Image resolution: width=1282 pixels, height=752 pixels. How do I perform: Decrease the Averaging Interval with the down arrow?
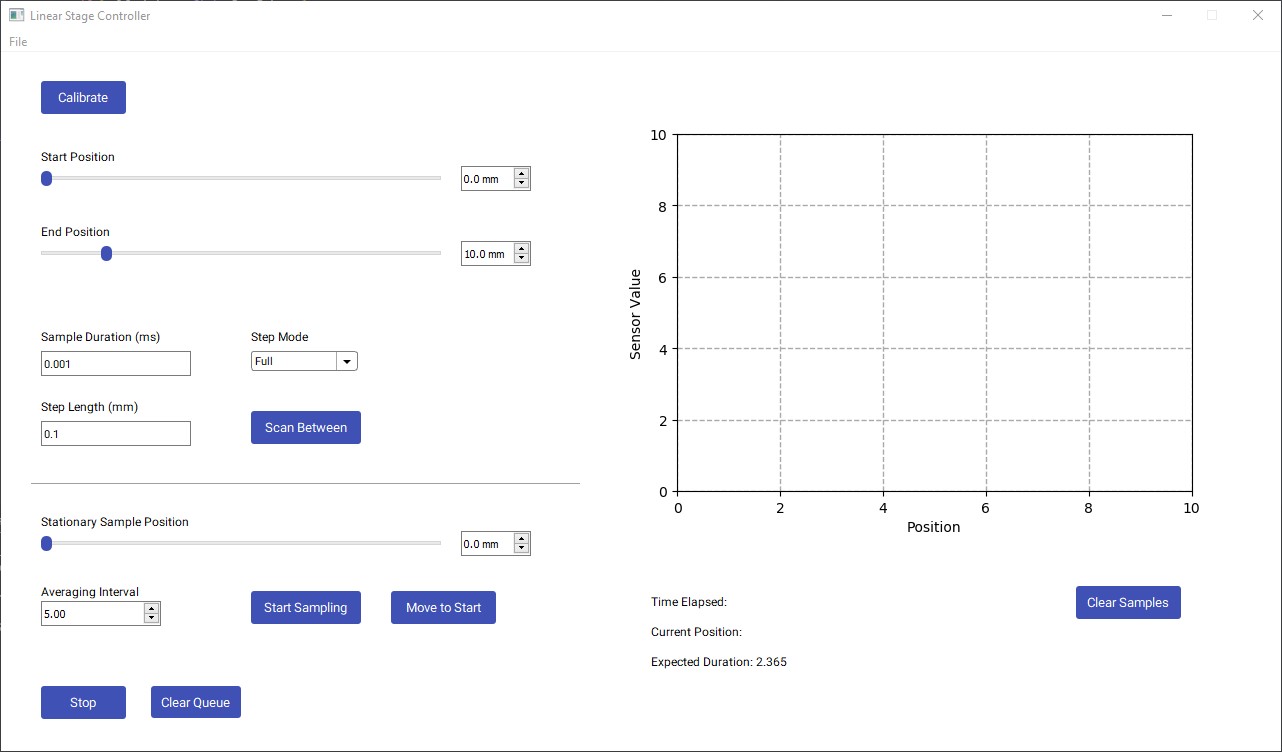point(151,619)
